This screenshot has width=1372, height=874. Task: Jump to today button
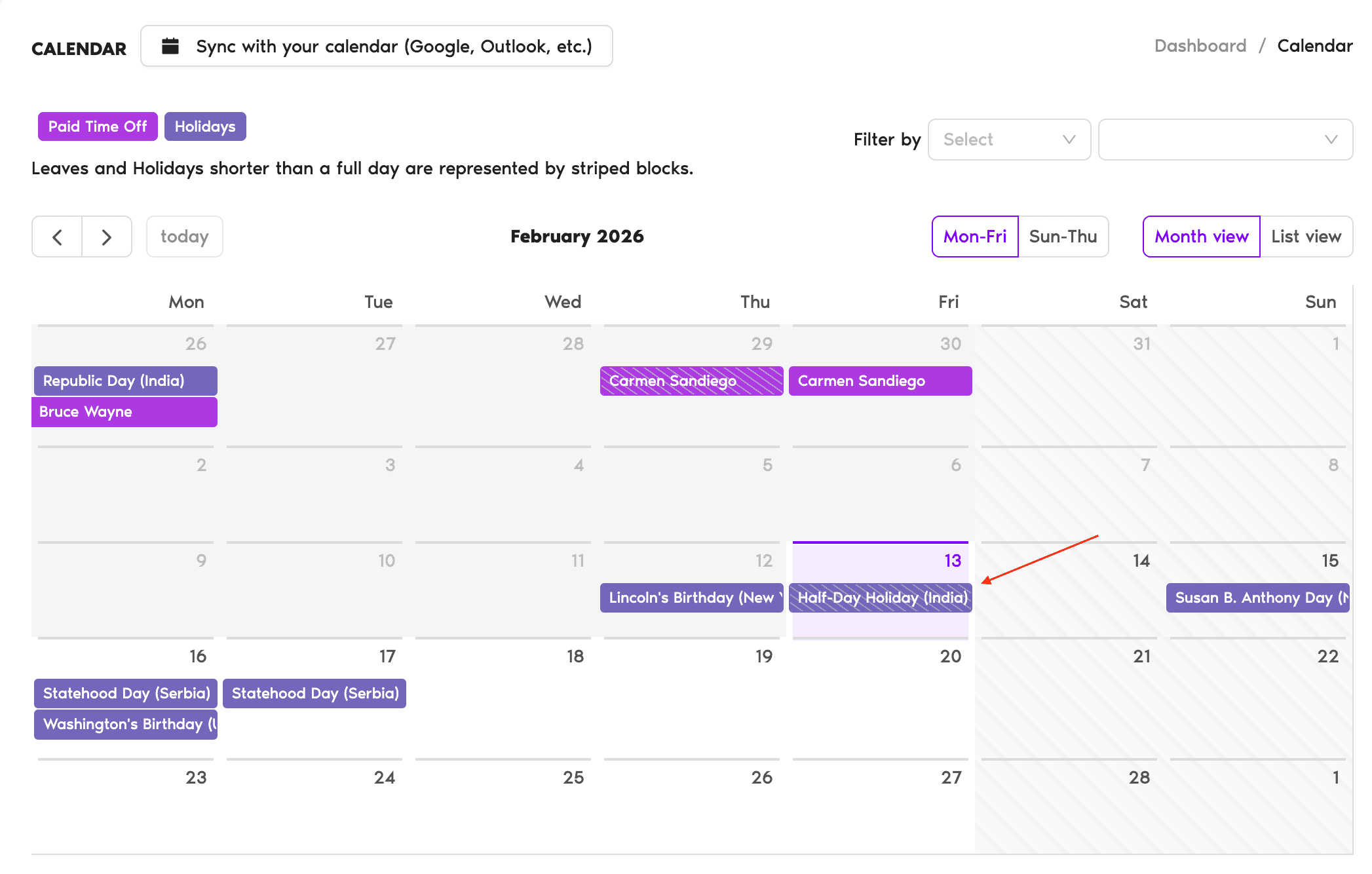(184, 237)
